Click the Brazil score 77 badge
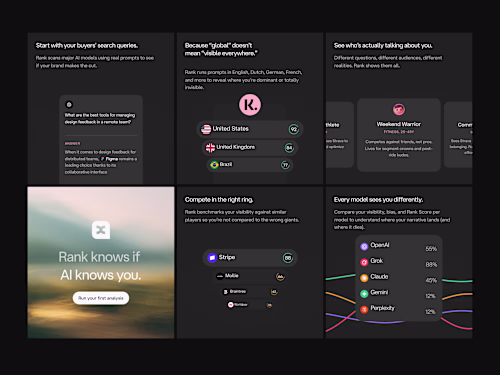Viewport: 500px width, 375px height. click(x=285, y=165)
